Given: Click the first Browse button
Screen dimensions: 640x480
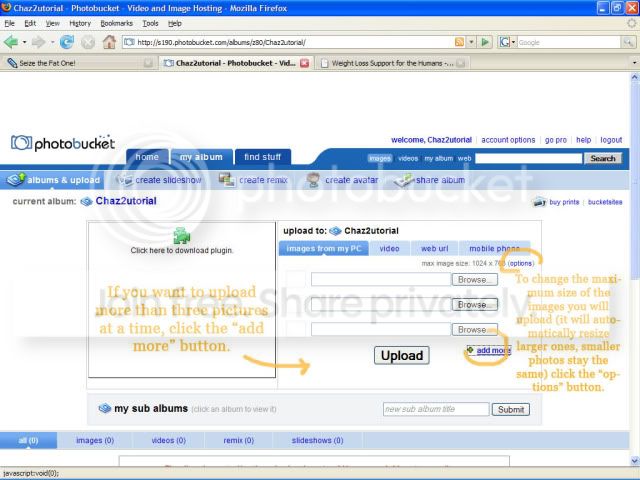Looking at the screenshot, I should (475, 280).
